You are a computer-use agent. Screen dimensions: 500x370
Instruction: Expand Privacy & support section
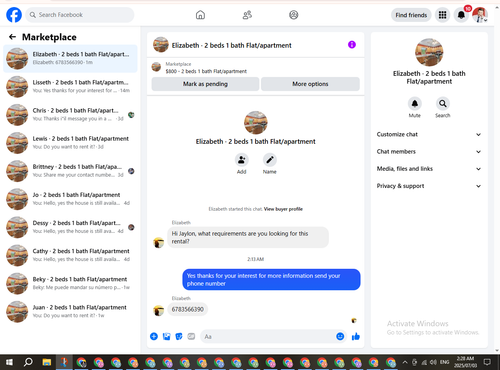429,186
